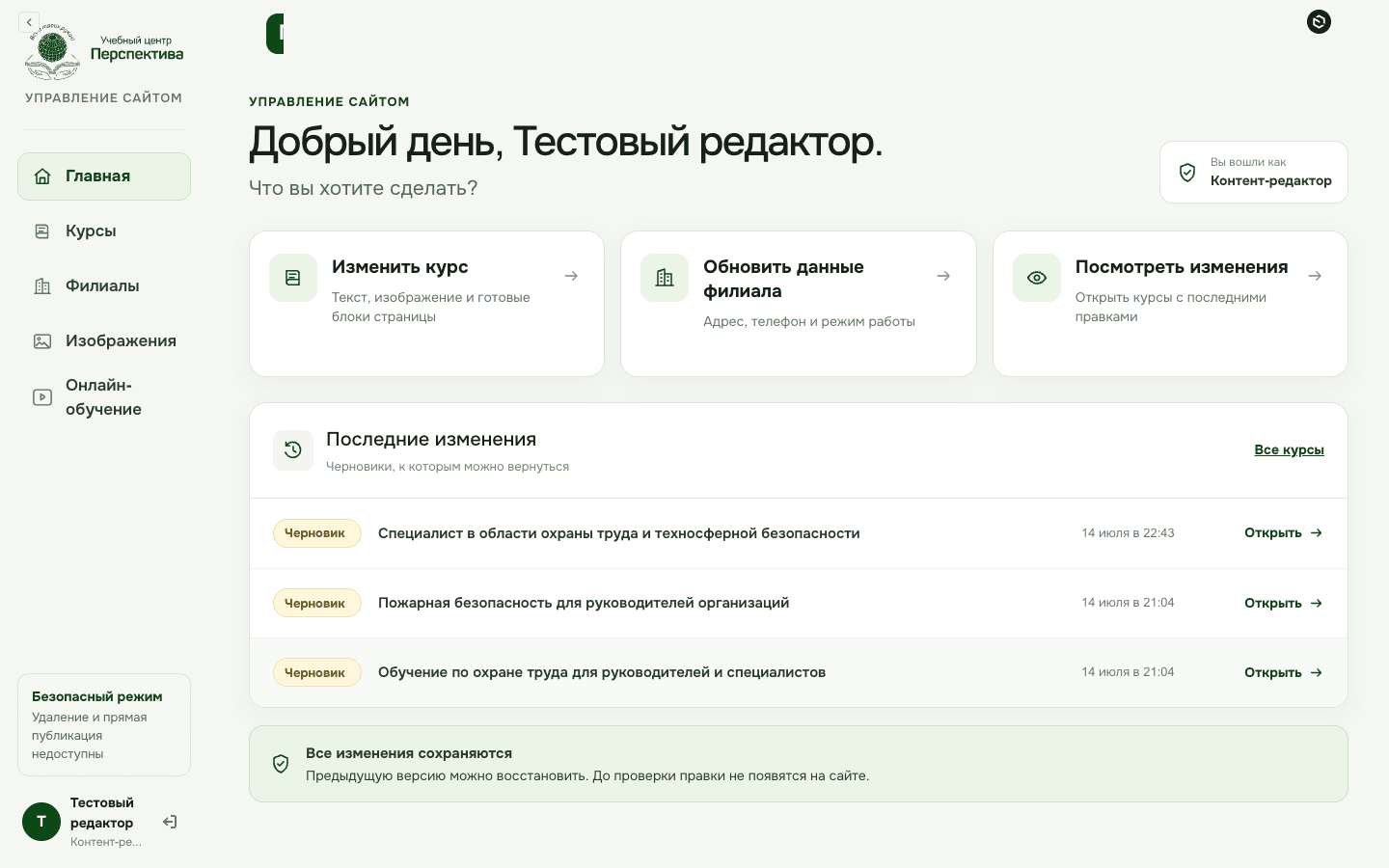Open draft Обучение по охране труда

point(1283,672)
